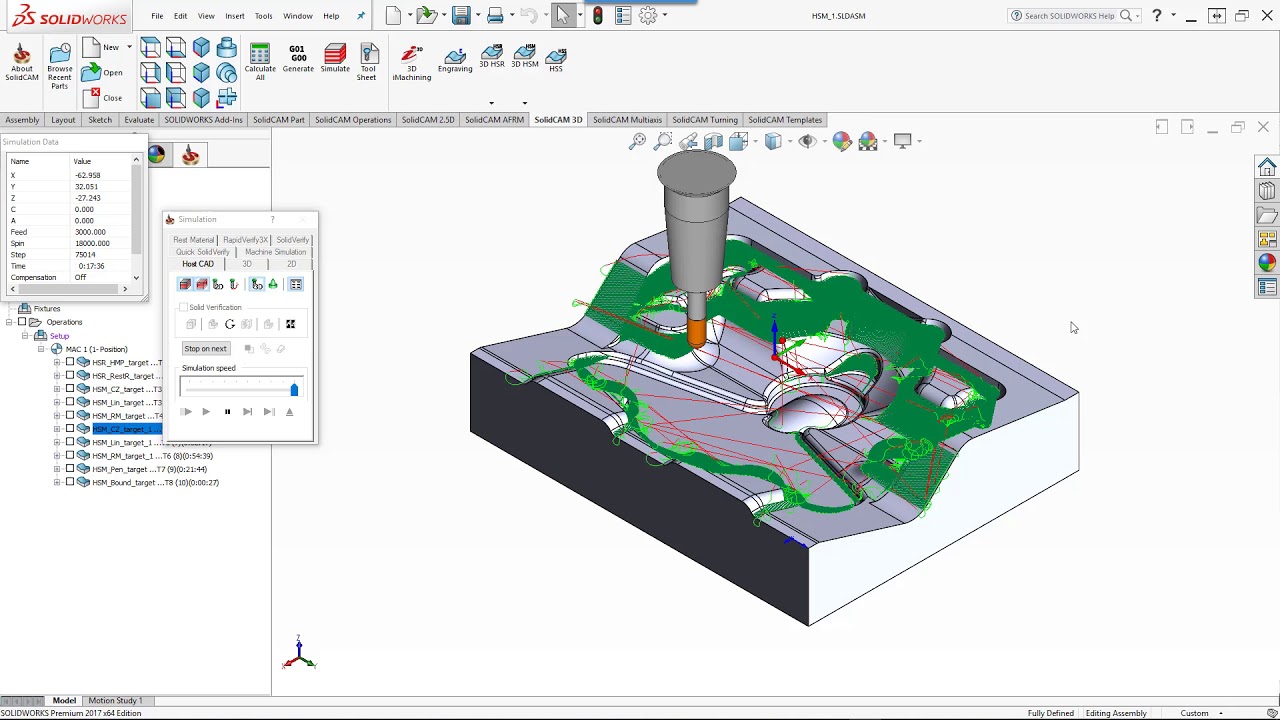Check the HSM_Pen_target operation checkbox
The width and height of the screenshot is (1280, 720).
(x=70, y=469)
